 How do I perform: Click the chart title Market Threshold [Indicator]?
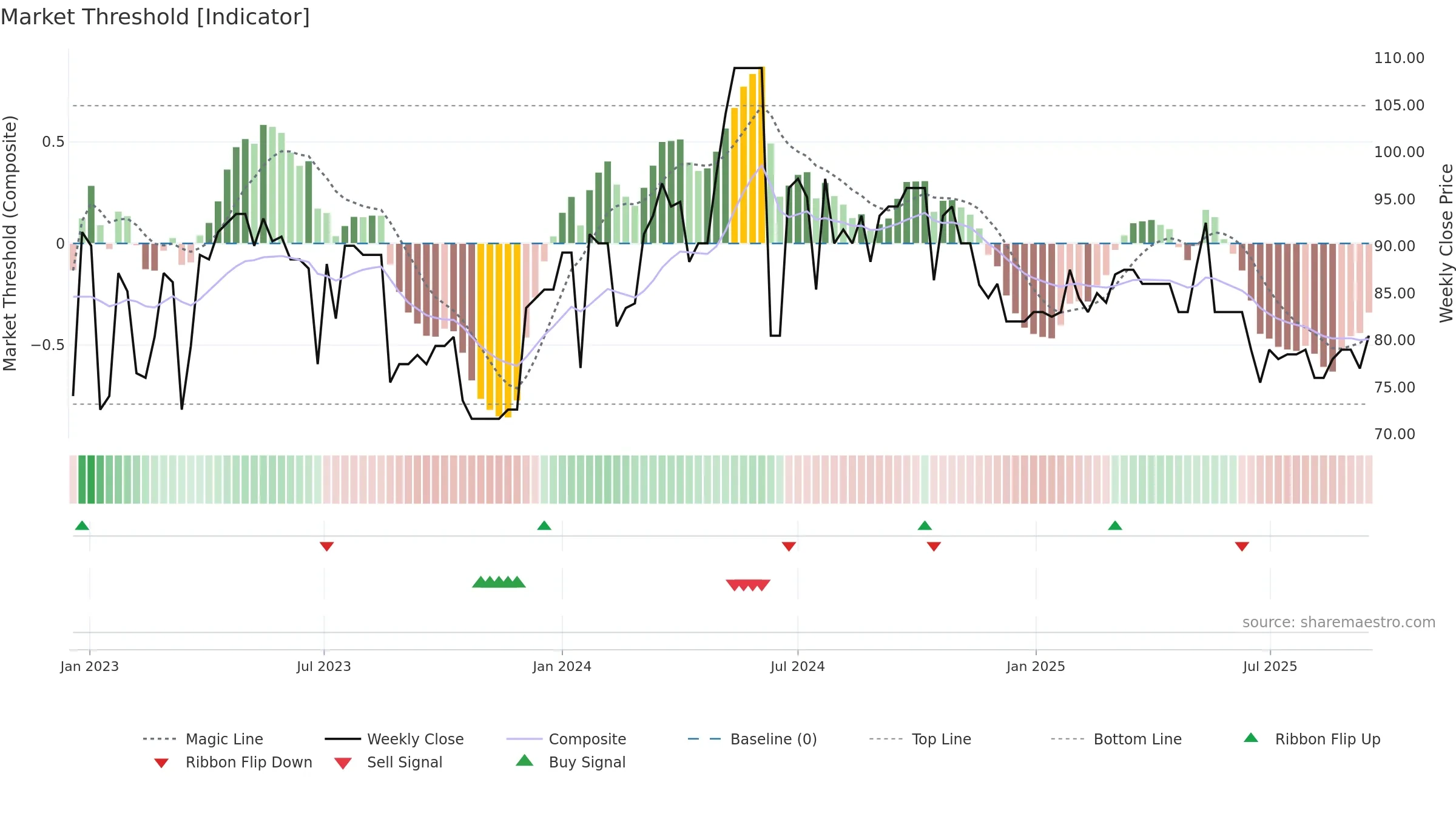tap(155, 17)
